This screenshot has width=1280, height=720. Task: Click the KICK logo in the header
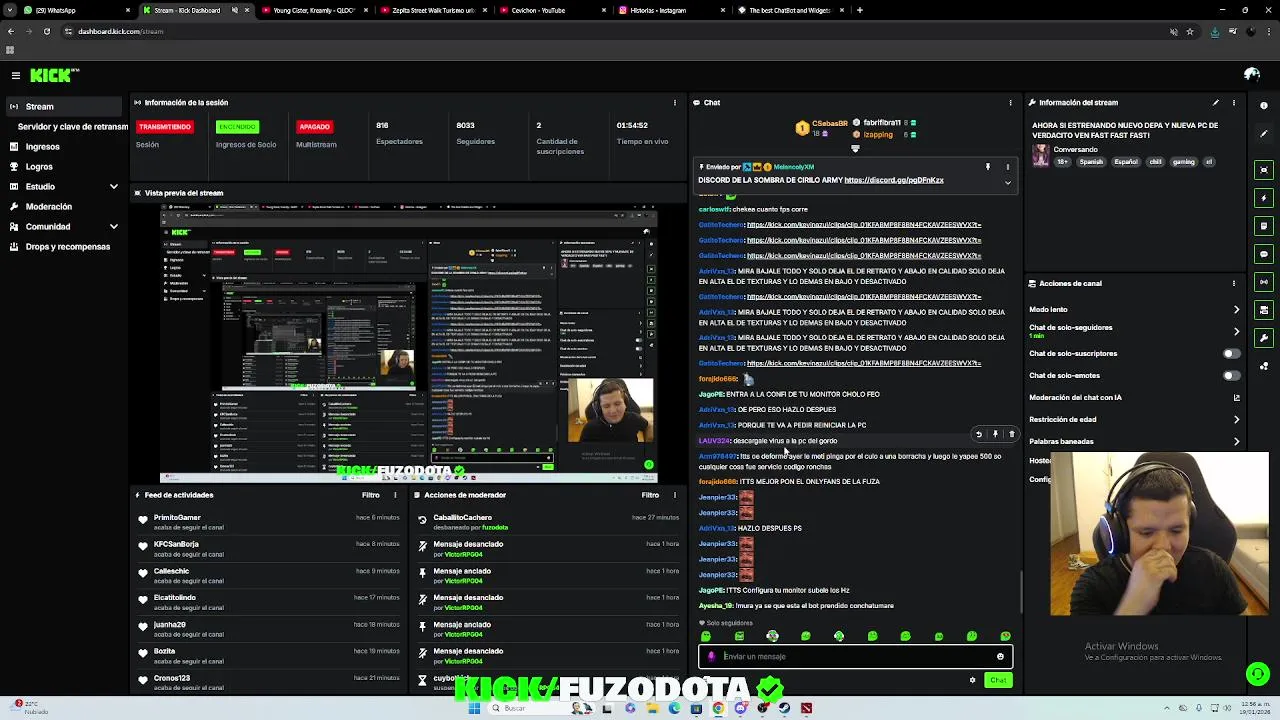53,75
